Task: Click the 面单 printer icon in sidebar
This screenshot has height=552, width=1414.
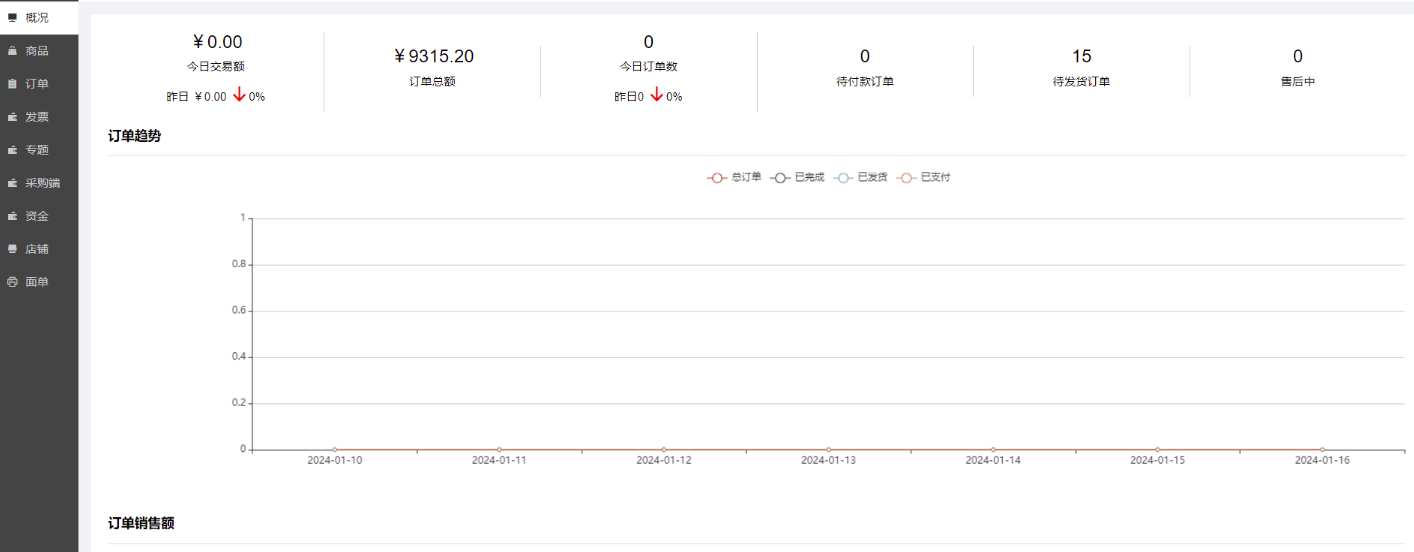Action: 12,282
